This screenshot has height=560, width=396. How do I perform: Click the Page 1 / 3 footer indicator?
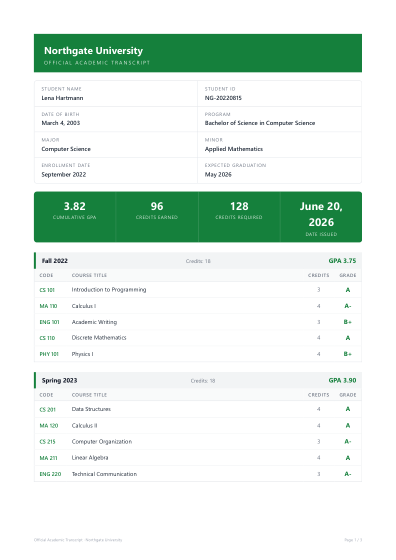pos(353,540)
